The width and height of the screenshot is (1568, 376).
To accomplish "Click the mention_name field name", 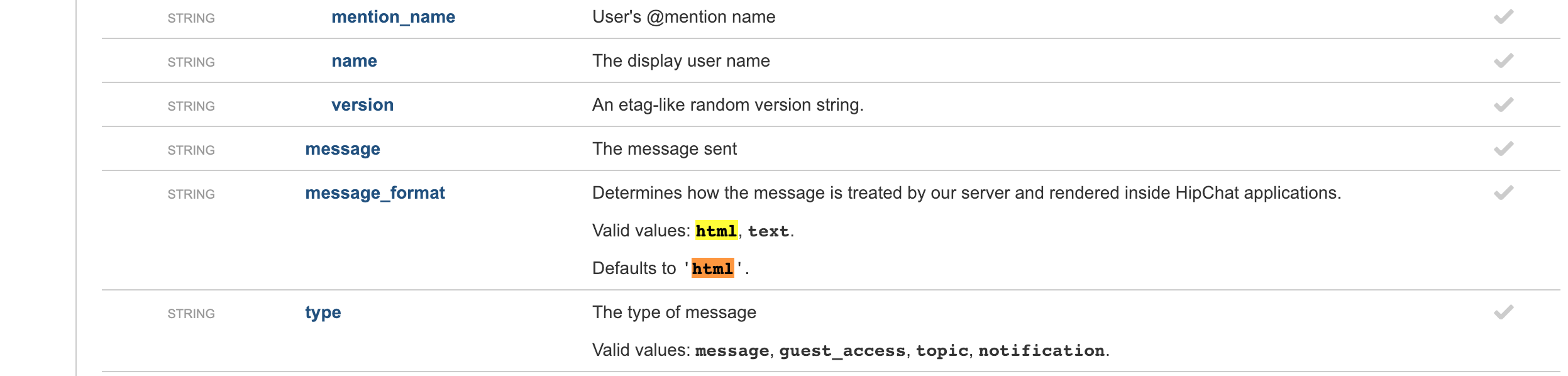I will [x=393, y=17].
